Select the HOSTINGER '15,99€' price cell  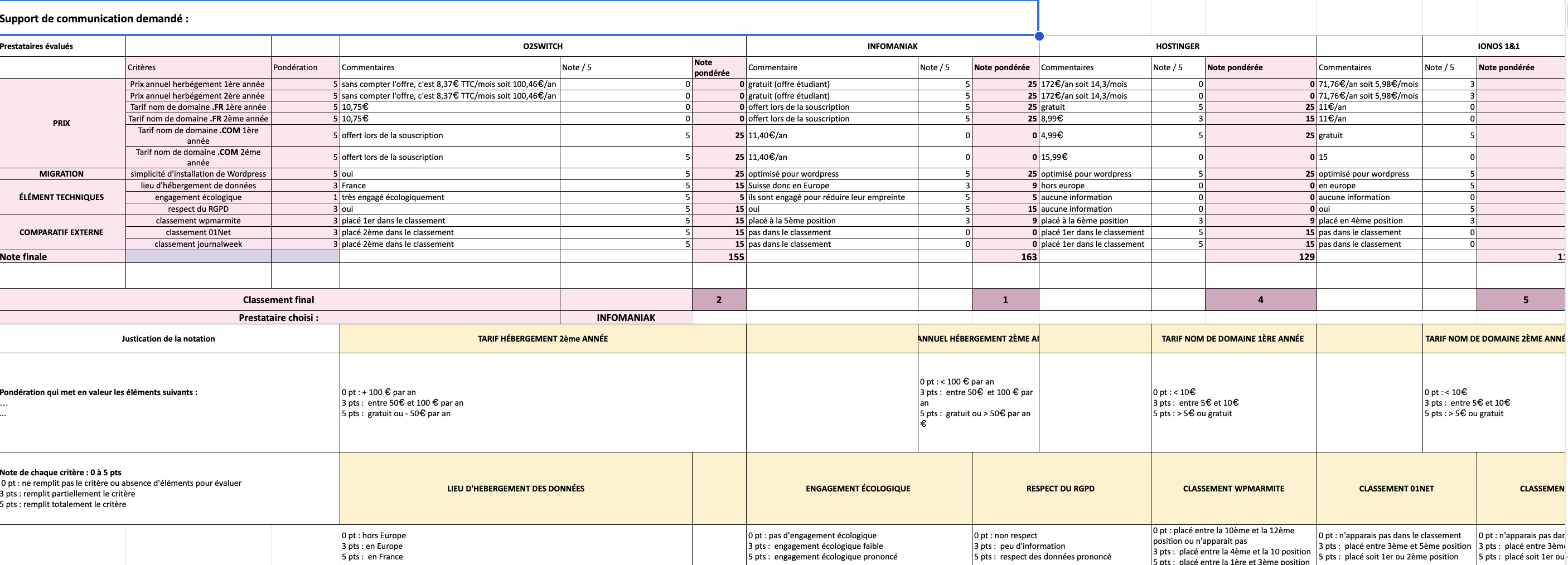[x=1095, y=157]
